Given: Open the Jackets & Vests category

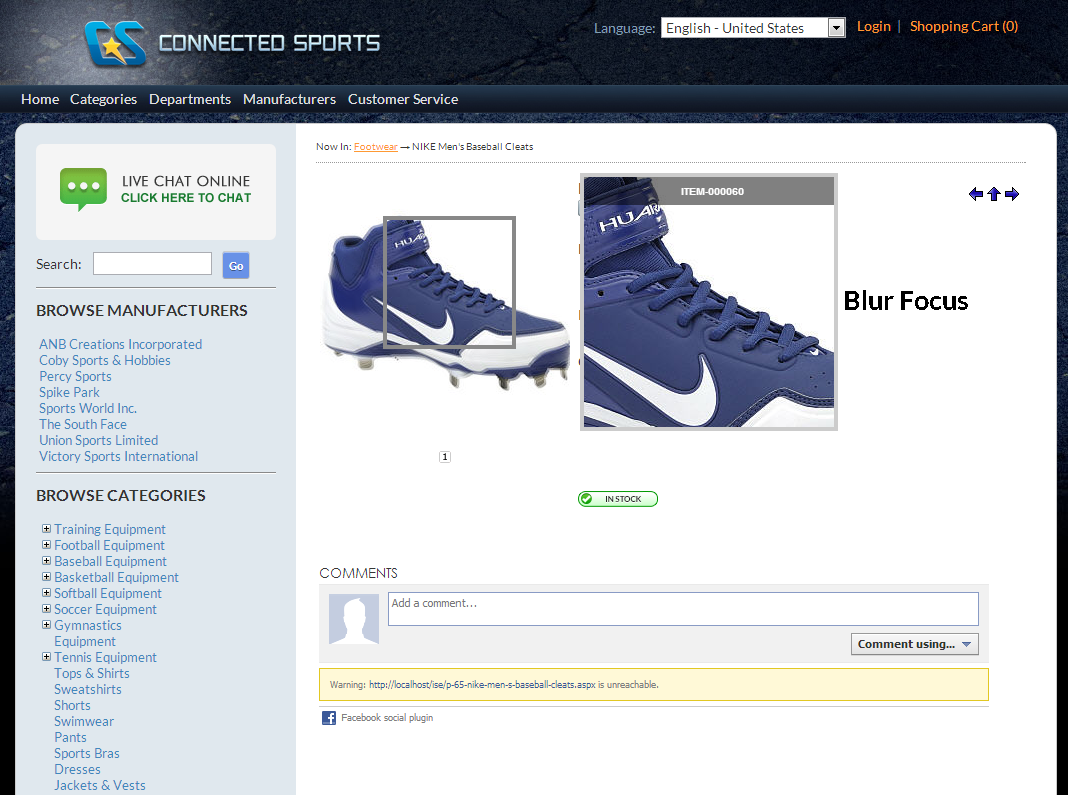Looking at the screenshot, I should 100,785.
